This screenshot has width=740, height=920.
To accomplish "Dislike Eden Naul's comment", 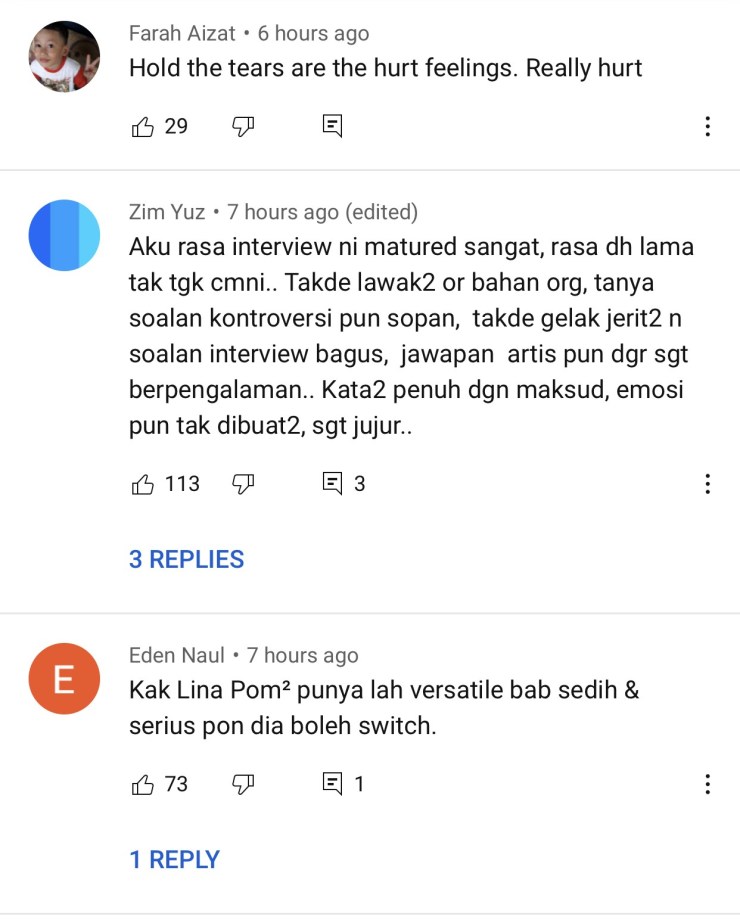I will point(243,784).
